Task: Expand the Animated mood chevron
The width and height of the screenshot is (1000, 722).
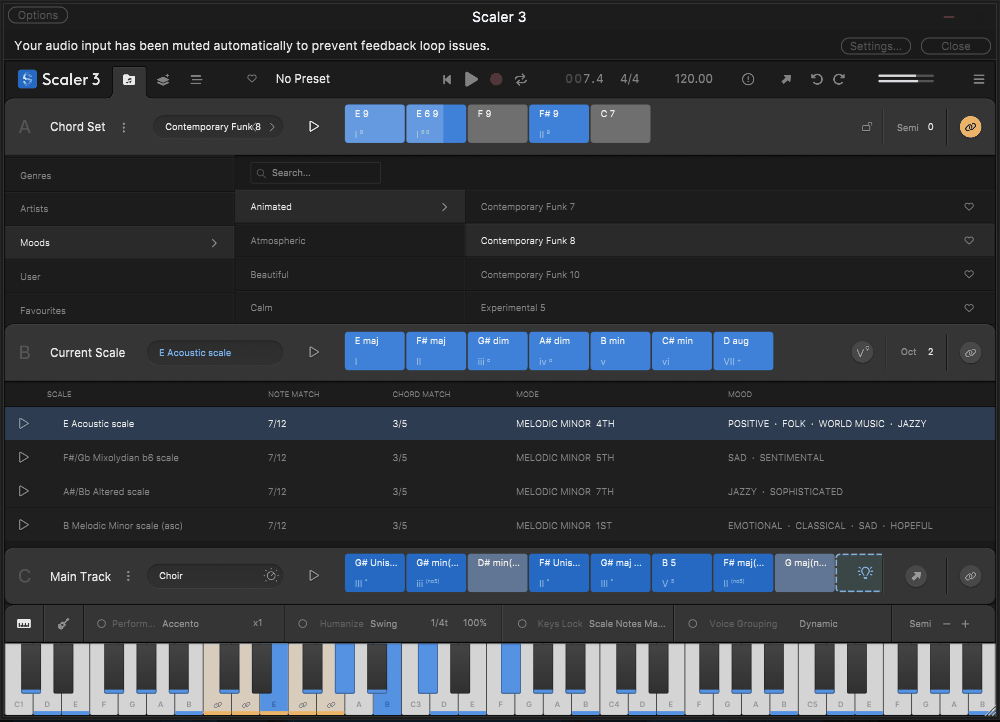Action: [445, 207]
